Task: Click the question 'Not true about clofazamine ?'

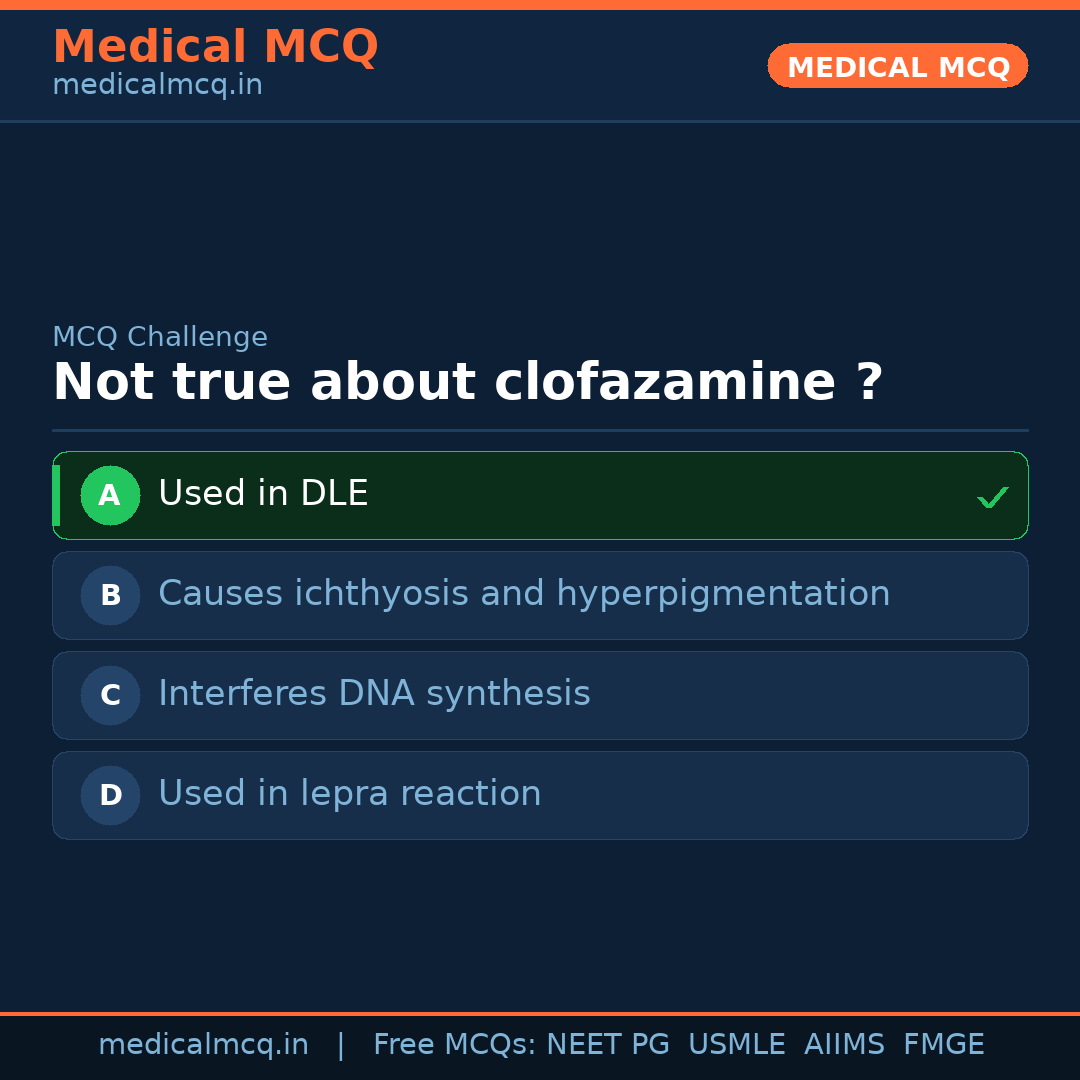Action: pyautogui.click(x=468, y=382)
